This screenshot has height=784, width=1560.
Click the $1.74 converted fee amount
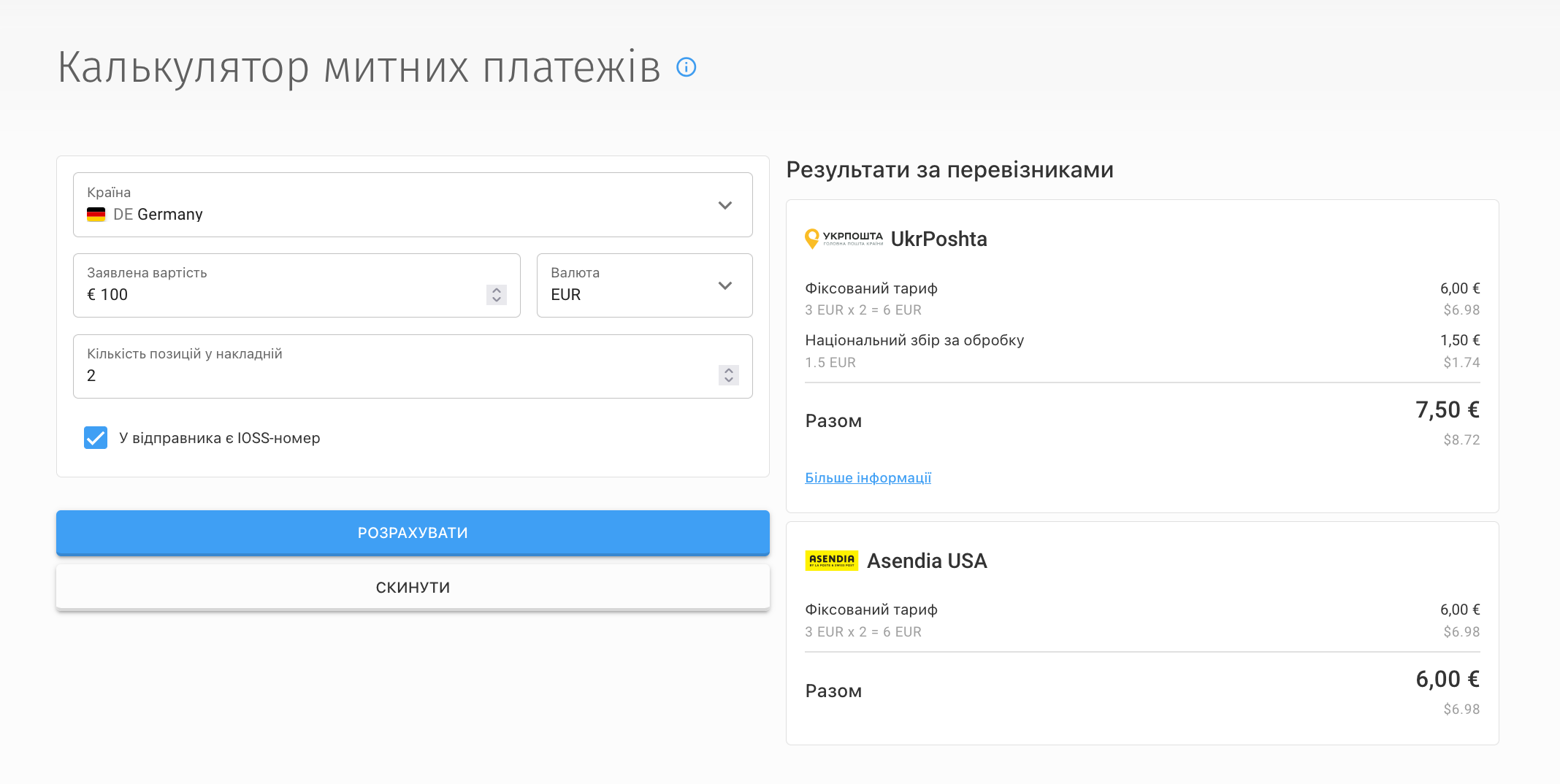1461,362
